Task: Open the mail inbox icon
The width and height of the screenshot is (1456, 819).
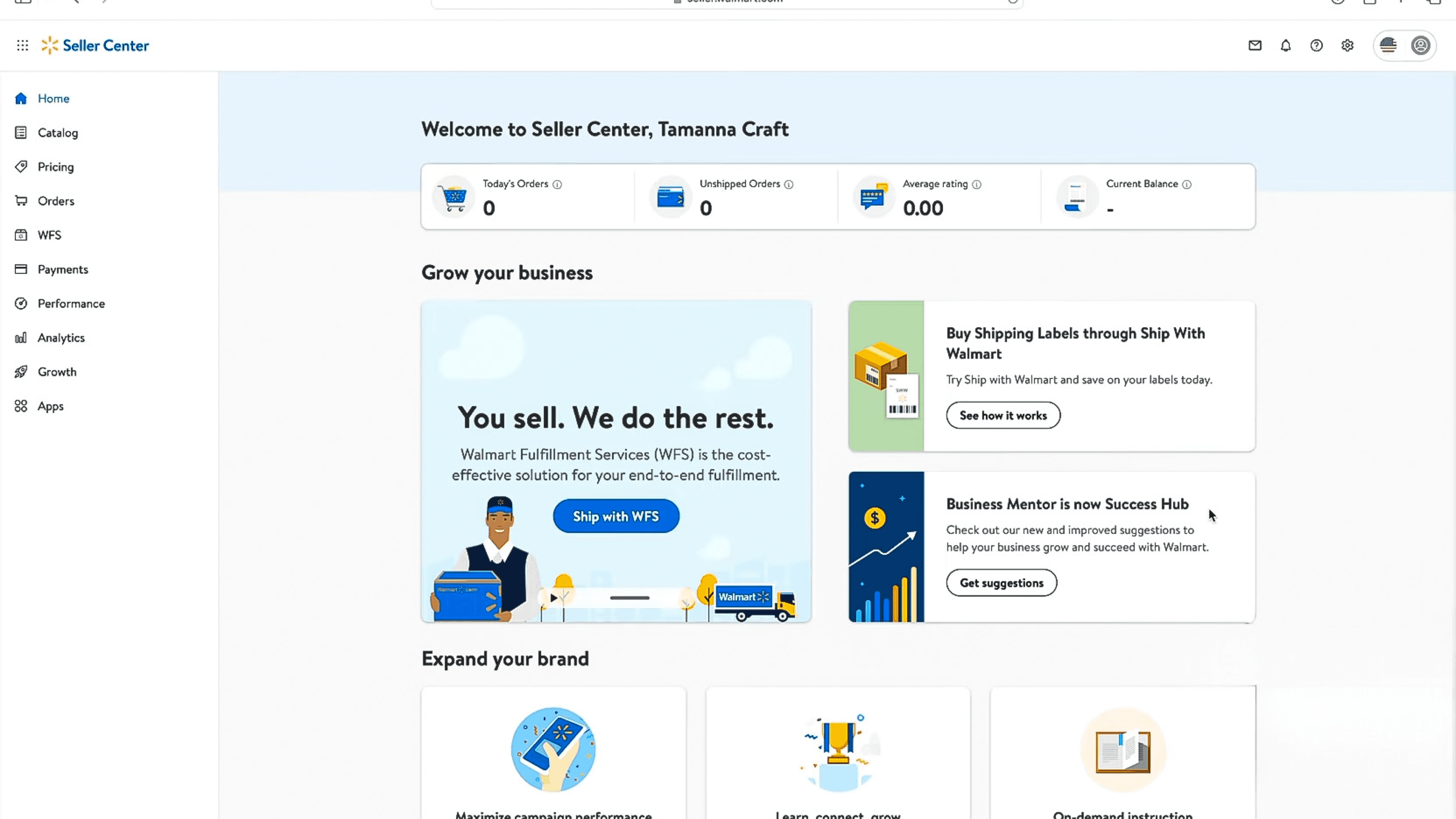Action: (x=1255, y=45)
